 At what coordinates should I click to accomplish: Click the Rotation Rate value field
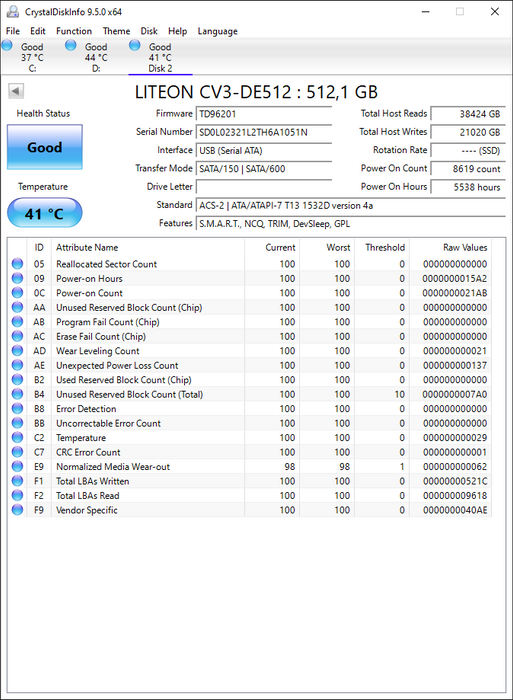(x=468, y=150)
